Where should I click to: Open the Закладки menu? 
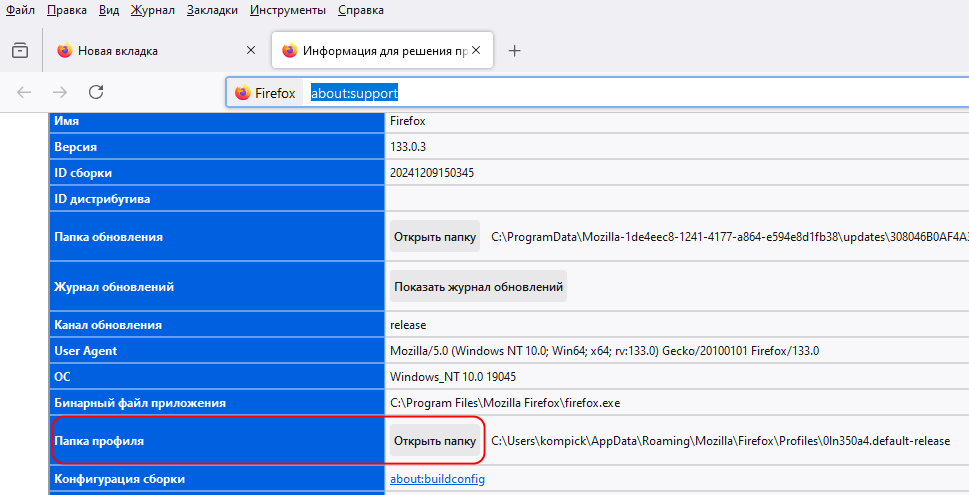pyautogui.click(x=212, y=10)
